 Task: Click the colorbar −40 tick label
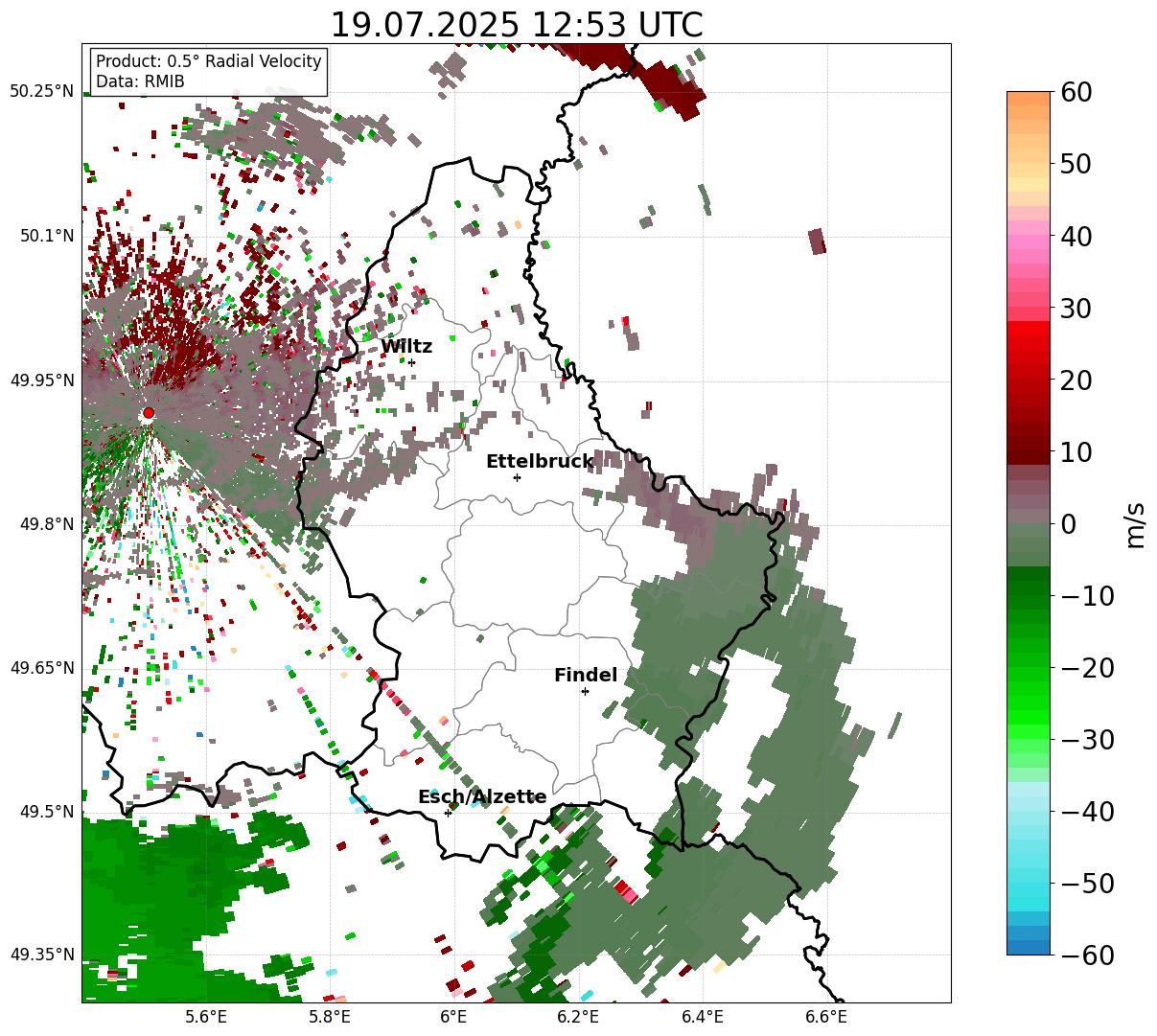tap(1088, 811)
